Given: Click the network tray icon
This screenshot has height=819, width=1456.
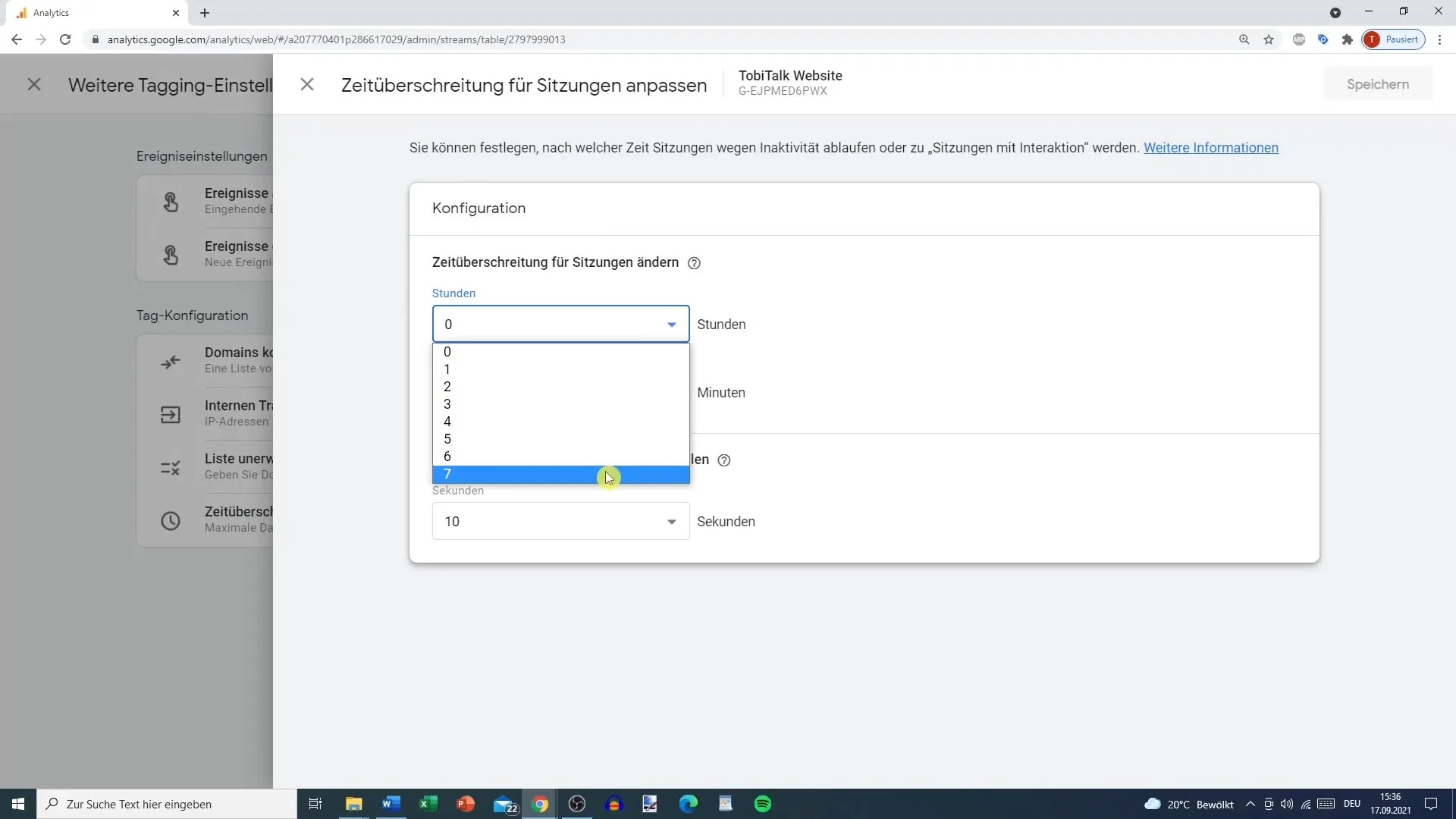Looking at the screenshot, I should (x=1306, y=804).
